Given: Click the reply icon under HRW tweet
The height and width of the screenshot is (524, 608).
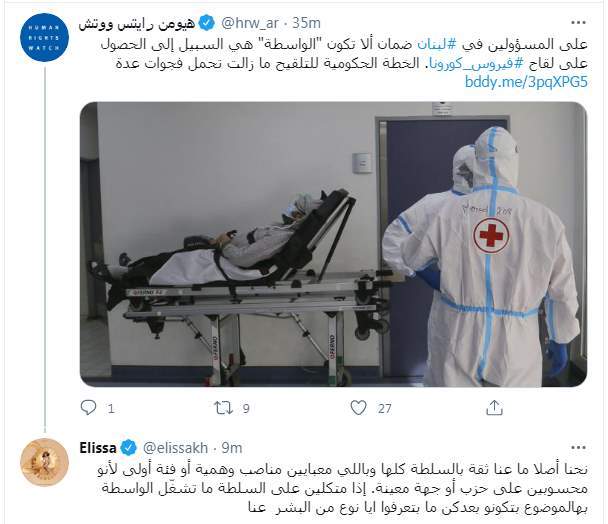Looking at the screenshot, I should (x=88, y=408).
